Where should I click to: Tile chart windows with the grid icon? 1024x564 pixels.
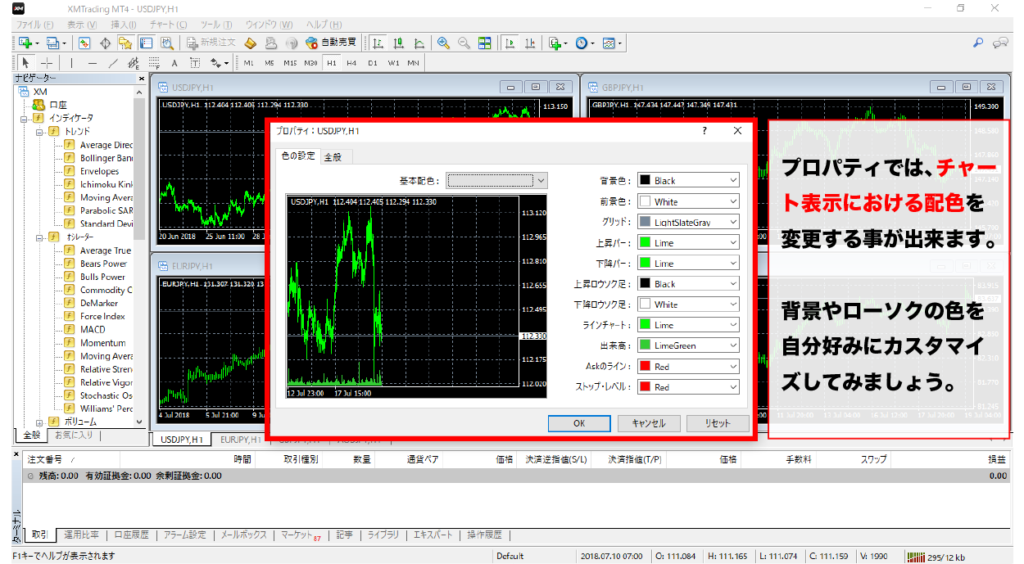(x=485, y=43)
